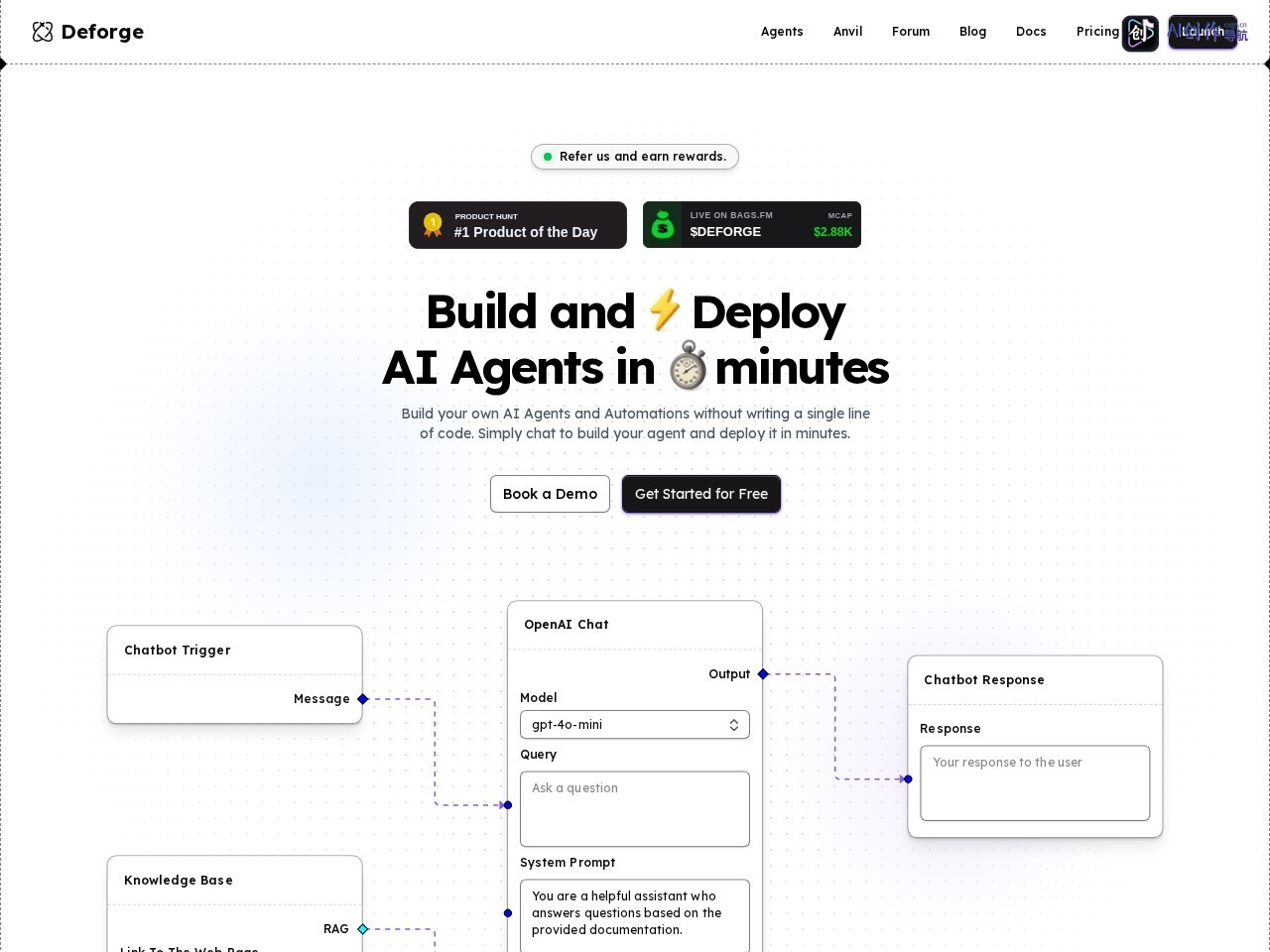
Task: Click the 'AI Agents in minutes' headline line
Action: (x=635, y=367)
